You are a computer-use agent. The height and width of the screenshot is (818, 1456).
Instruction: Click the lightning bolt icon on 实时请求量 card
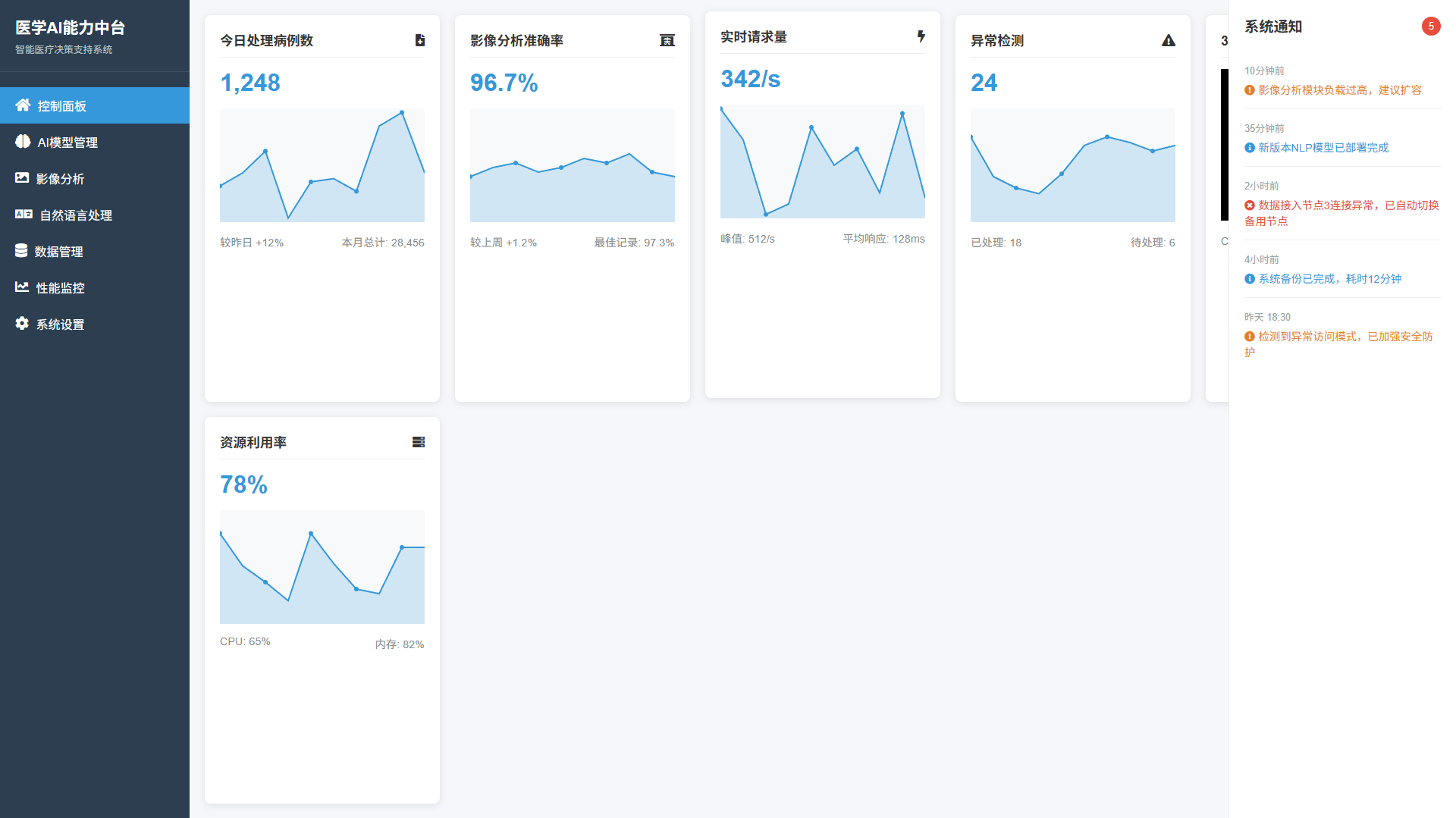coord(921,36)
